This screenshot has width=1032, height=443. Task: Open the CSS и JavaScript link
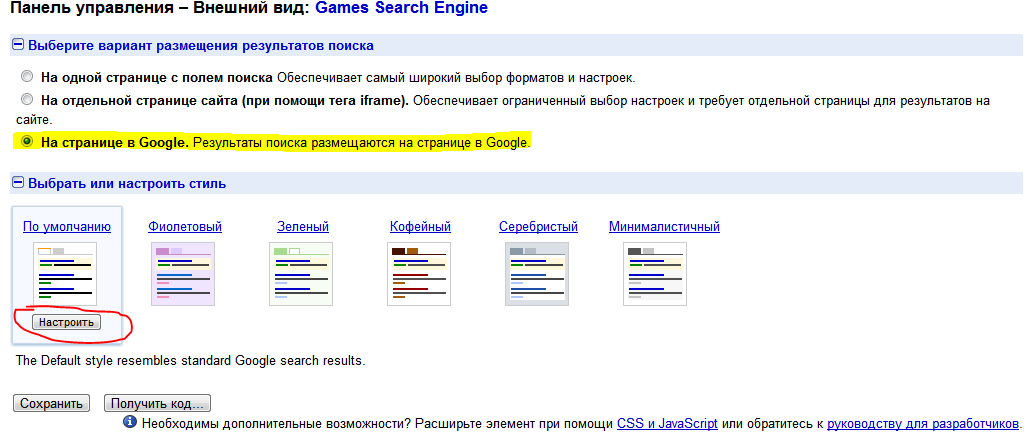(x=667, y=423)
